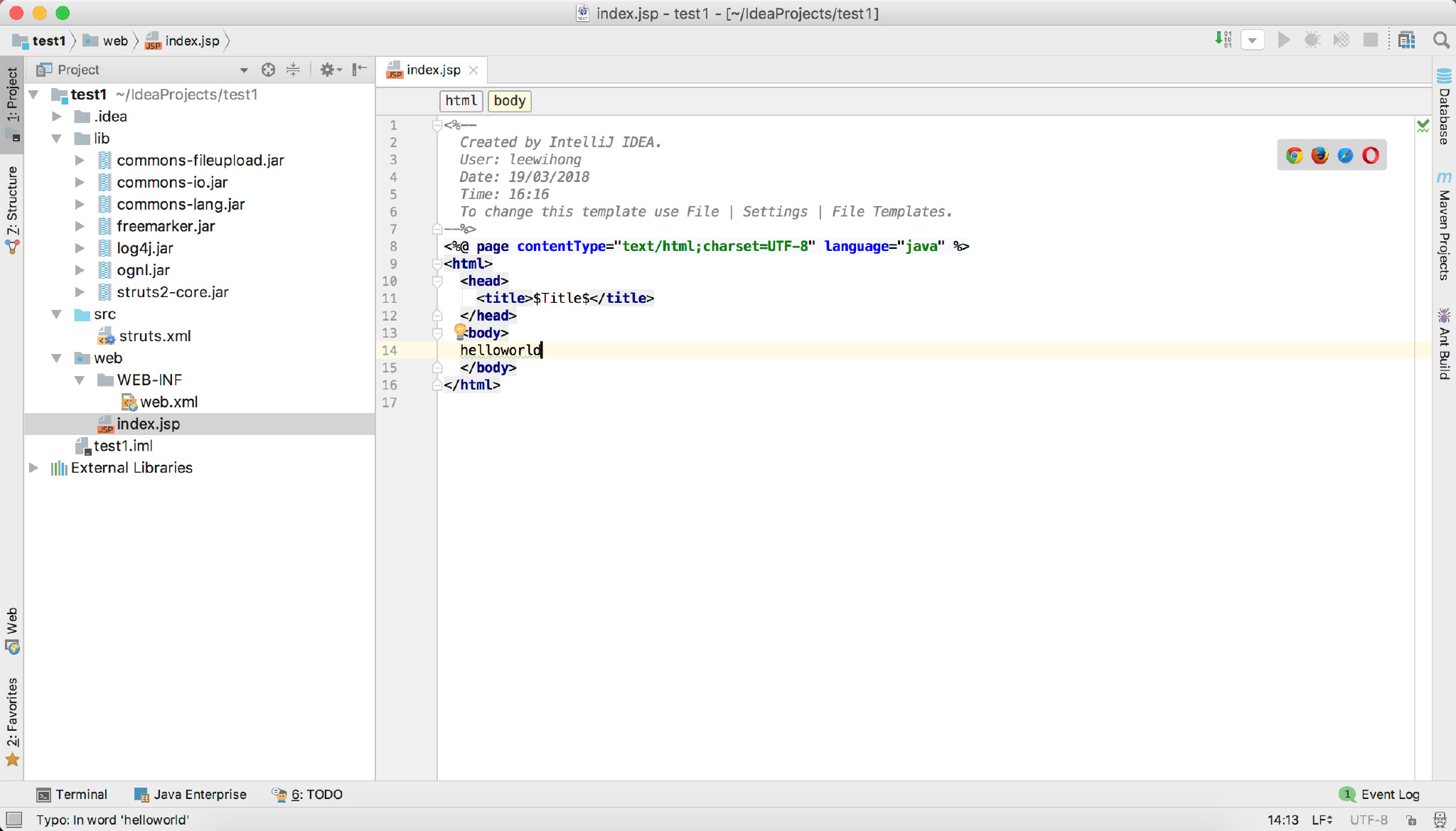Click the intention lightbulb beside body tag
The width and height of the screenshot is (1456, 831).
[x=460, y=331]
